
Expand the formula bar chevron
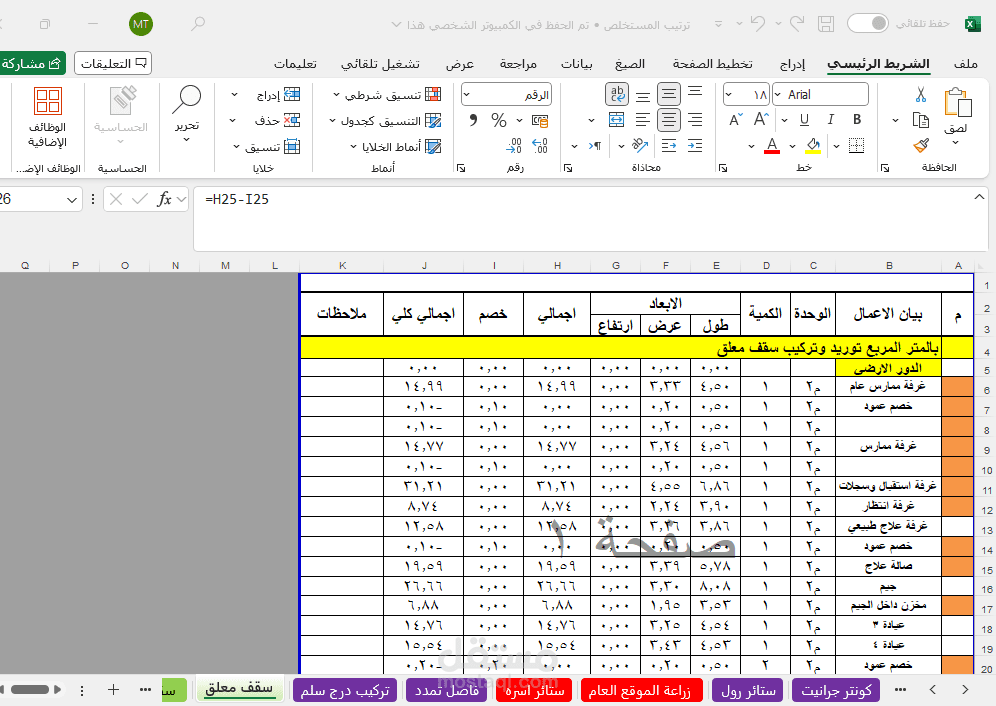pyautogui.click(x=979, y=198)
